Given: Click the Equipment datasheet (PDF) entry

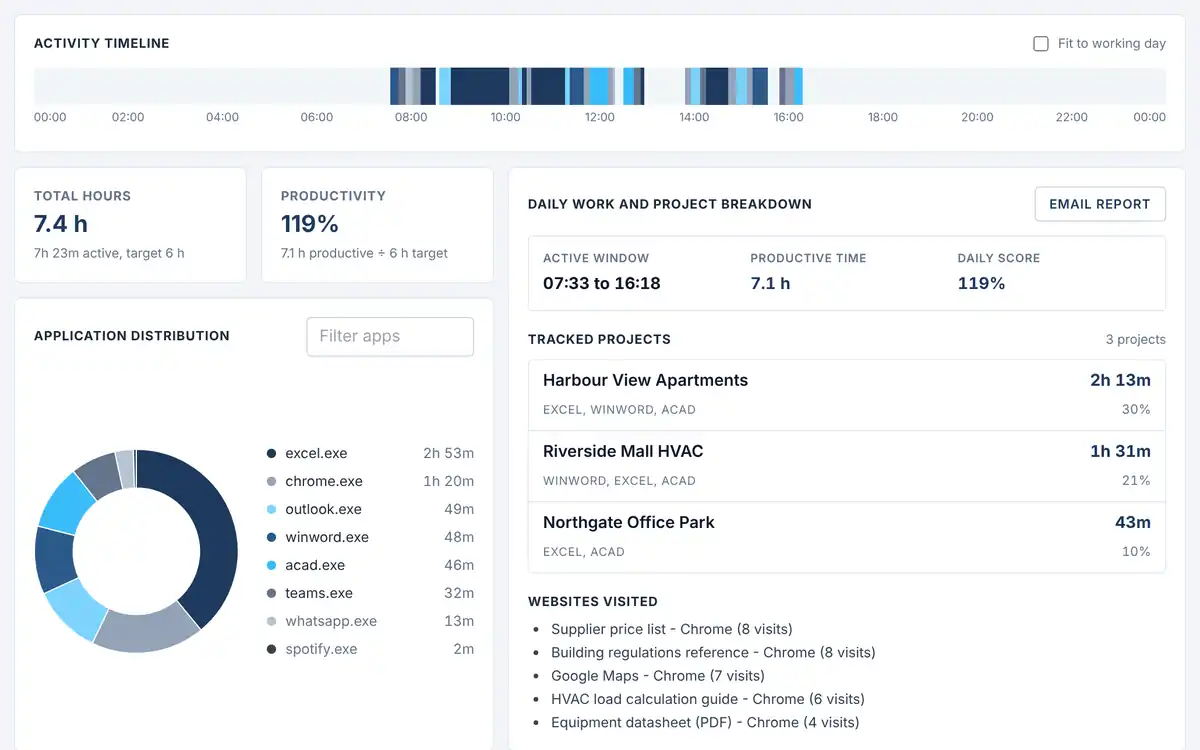Looking at the screenshot, I should click(705, 722).
